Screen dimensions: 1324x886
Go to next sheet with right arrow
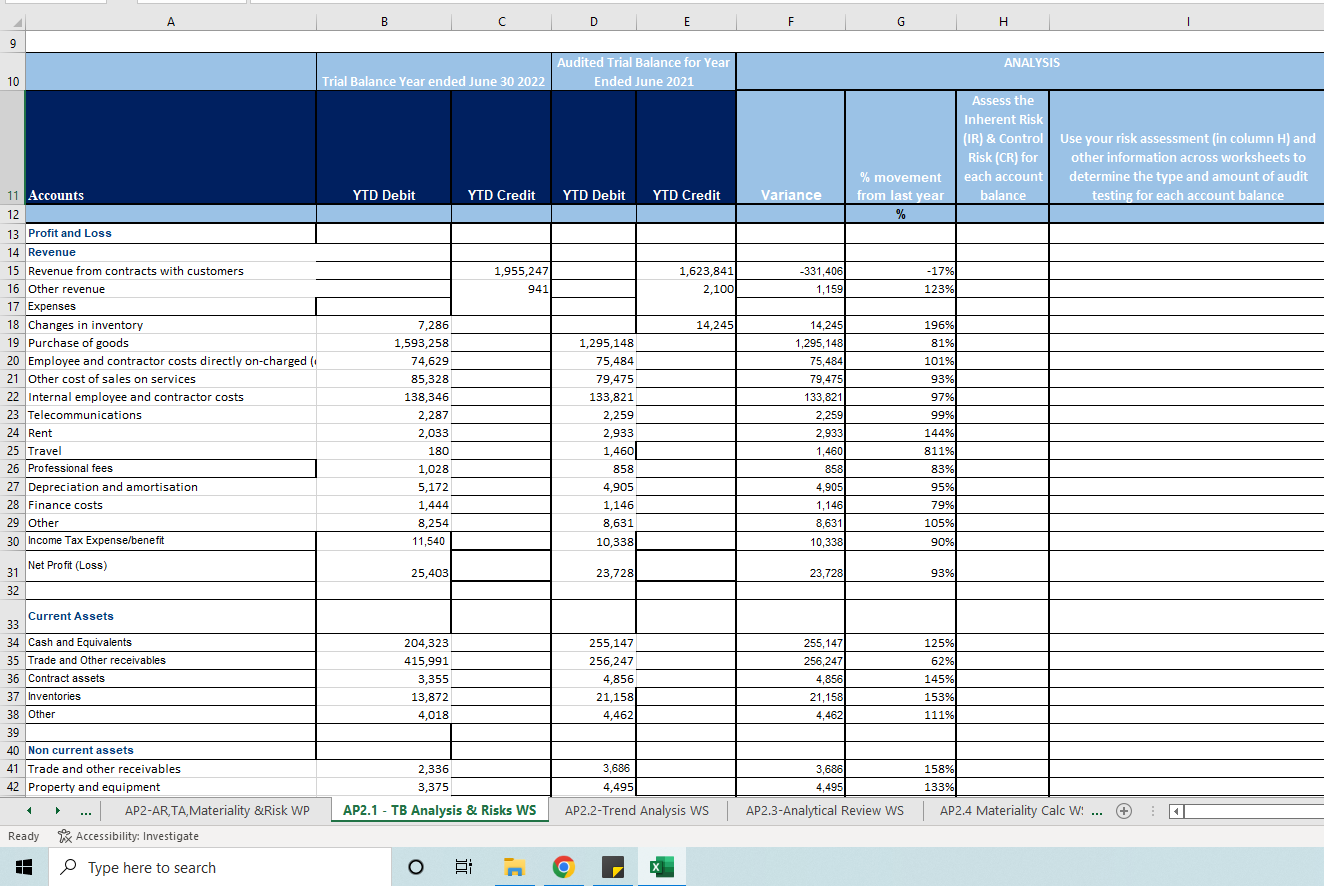pyautogui.click(x=56, y=811)
